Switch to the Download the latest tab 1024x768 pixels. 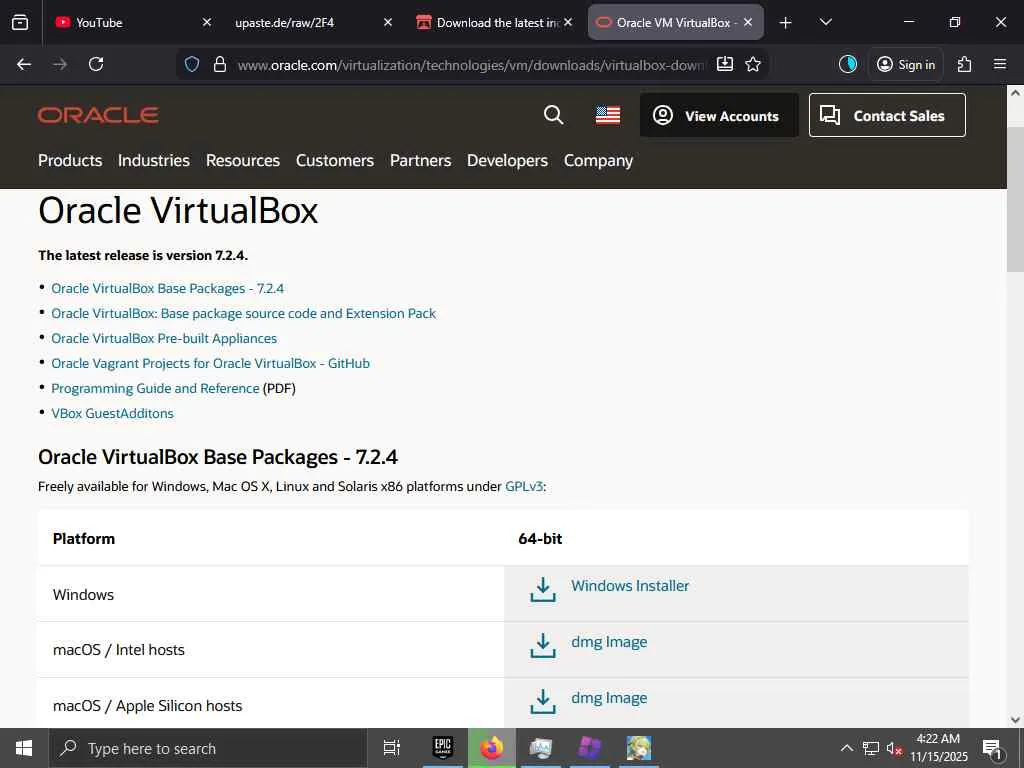click(494, 23)
